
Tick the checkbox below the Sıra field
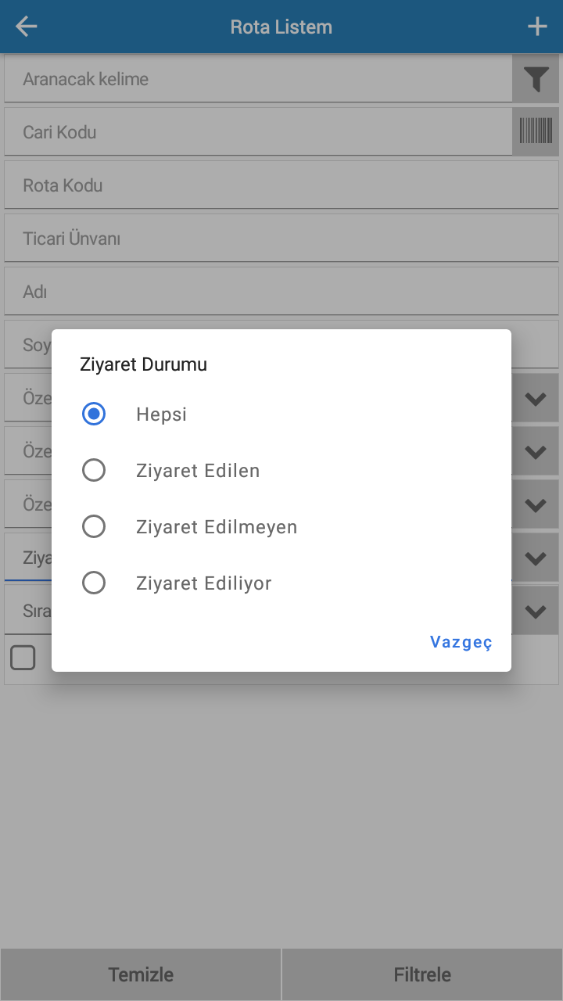(x=23, y=658)
